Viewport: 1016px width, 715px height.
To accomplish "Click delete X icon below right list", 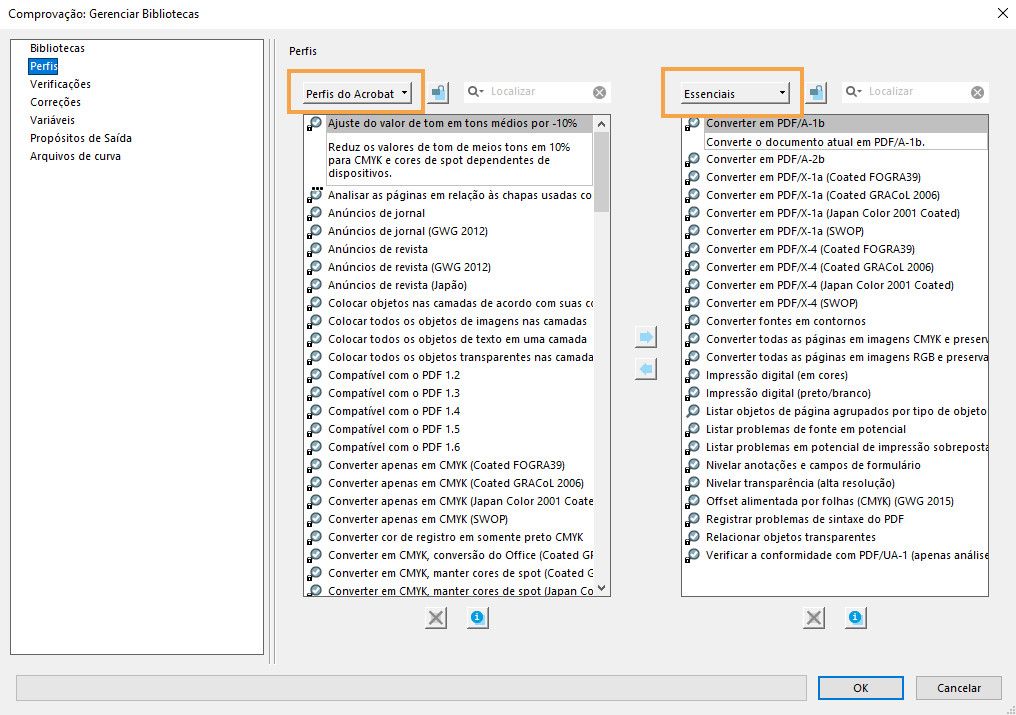I will click(814, 618).
